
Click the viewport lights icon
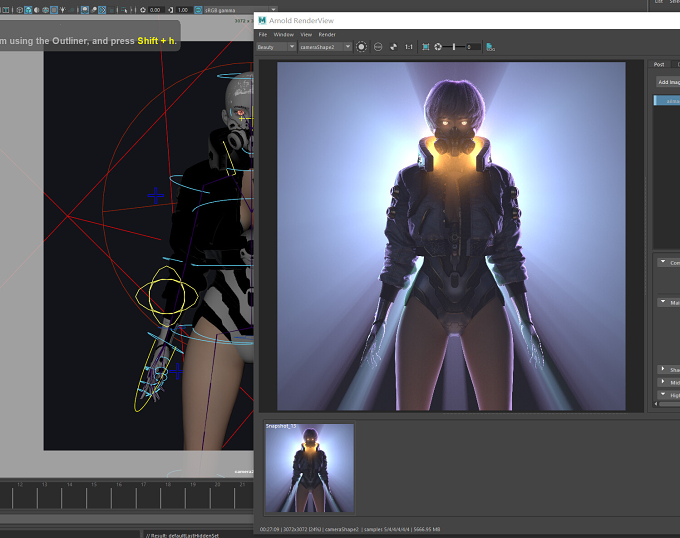[x=63, y=10]
